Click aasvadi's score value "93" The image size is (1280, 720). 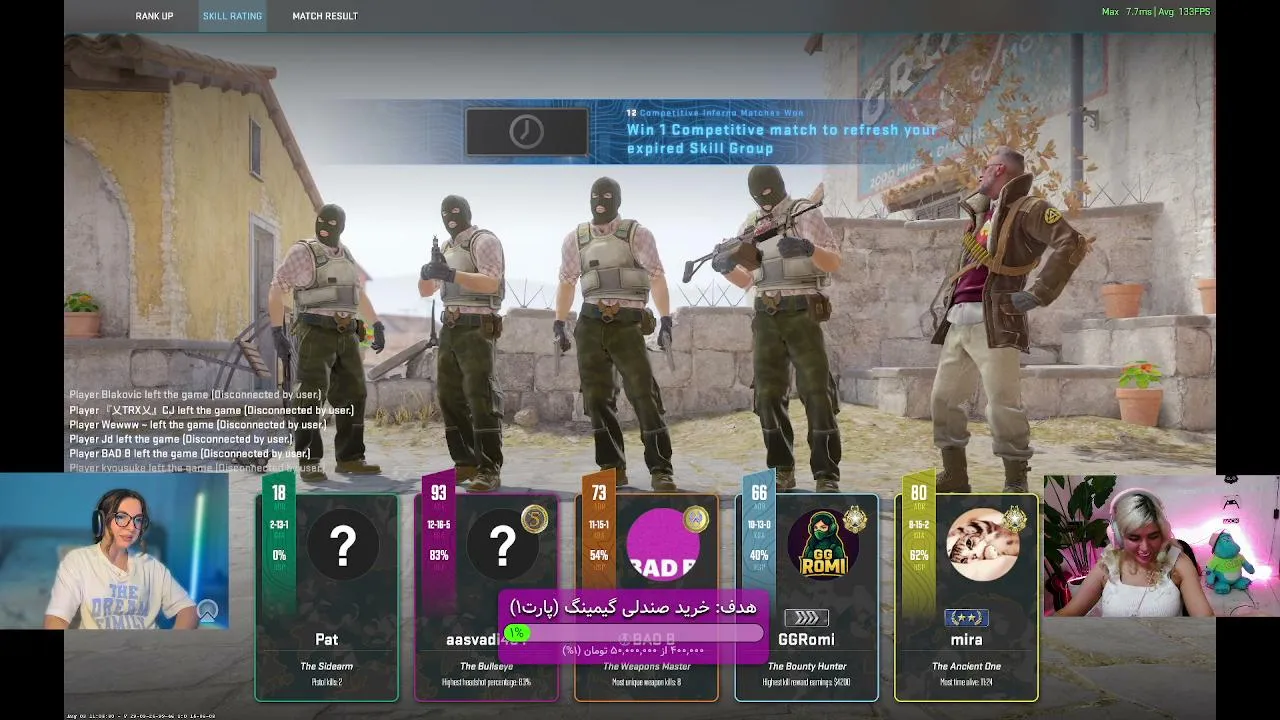[x=438, y=493]
